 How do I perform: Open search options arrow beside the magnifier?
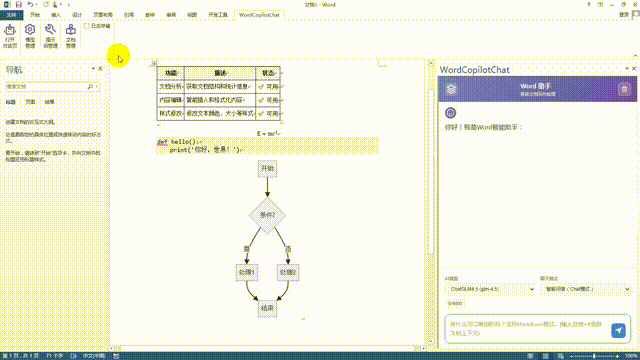click(x=97, y=87)
